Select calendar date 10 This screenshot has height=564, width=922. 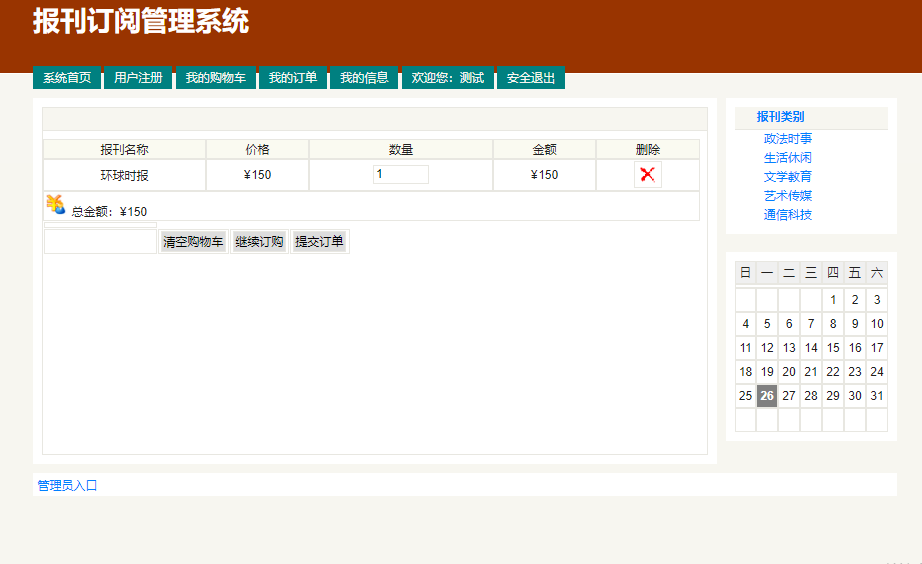click(877, 323)
